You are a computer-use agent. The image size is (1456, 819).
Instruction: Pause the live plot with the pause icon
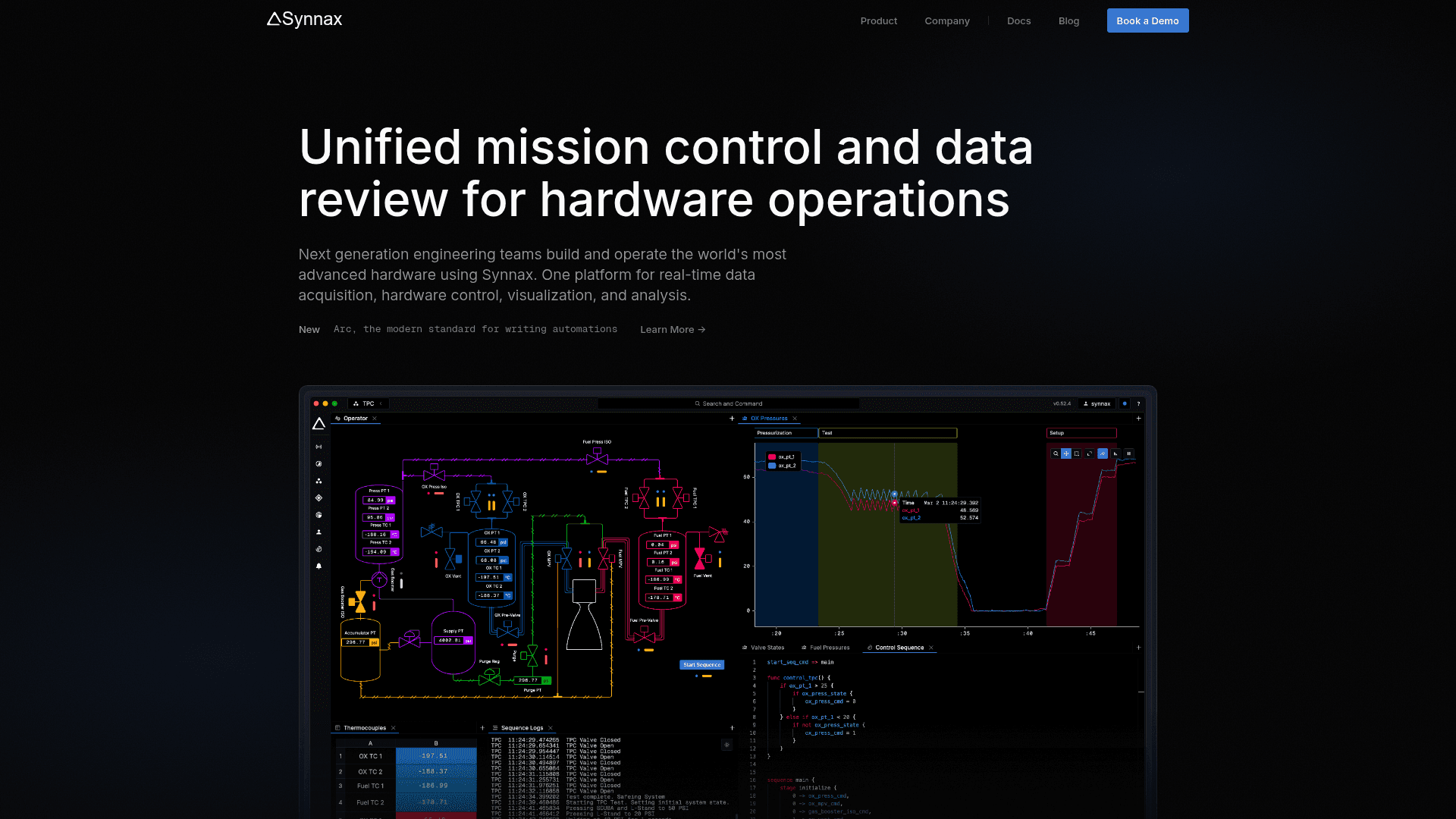1128,453
